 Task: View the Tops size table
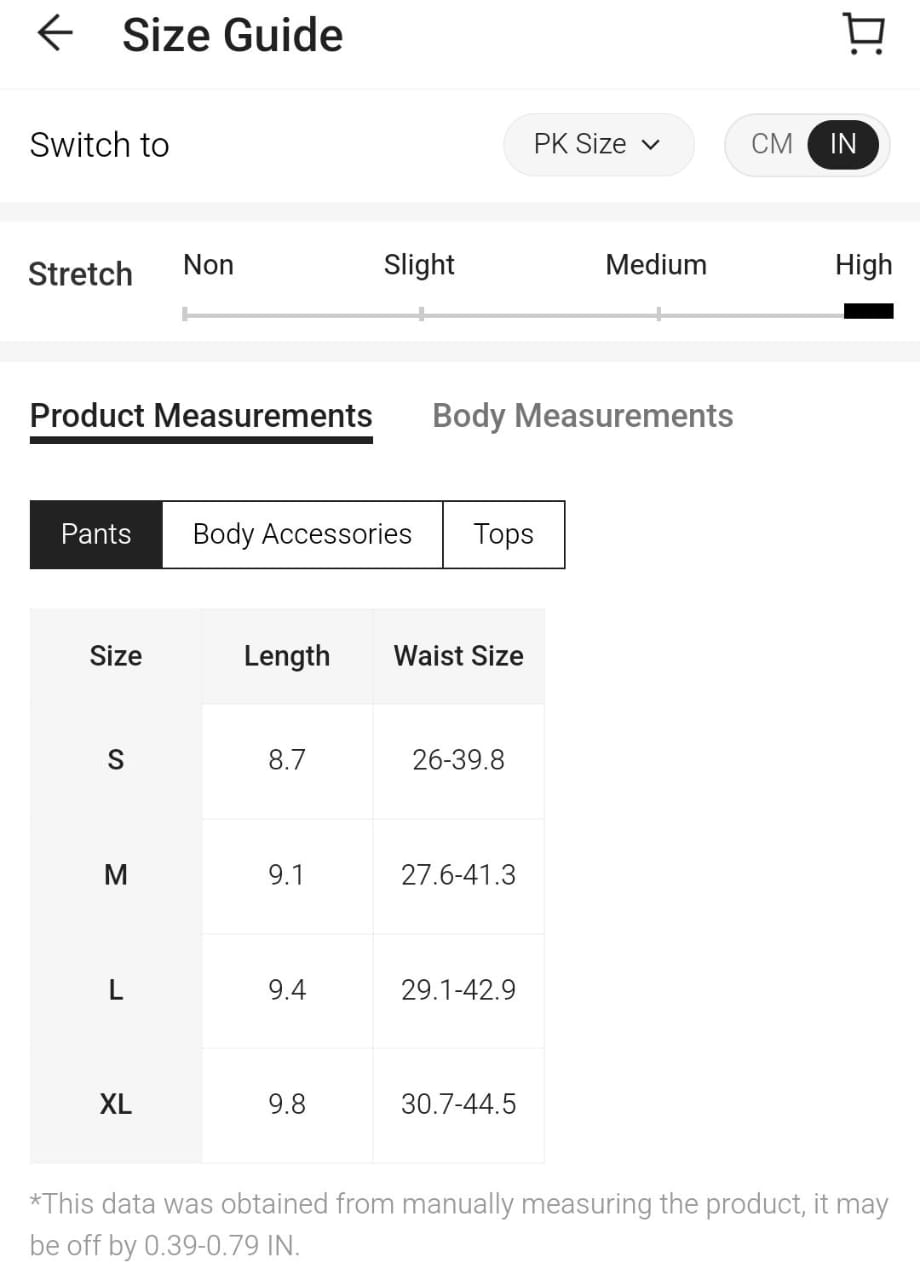pyautogui.click(x=503, y=534)
